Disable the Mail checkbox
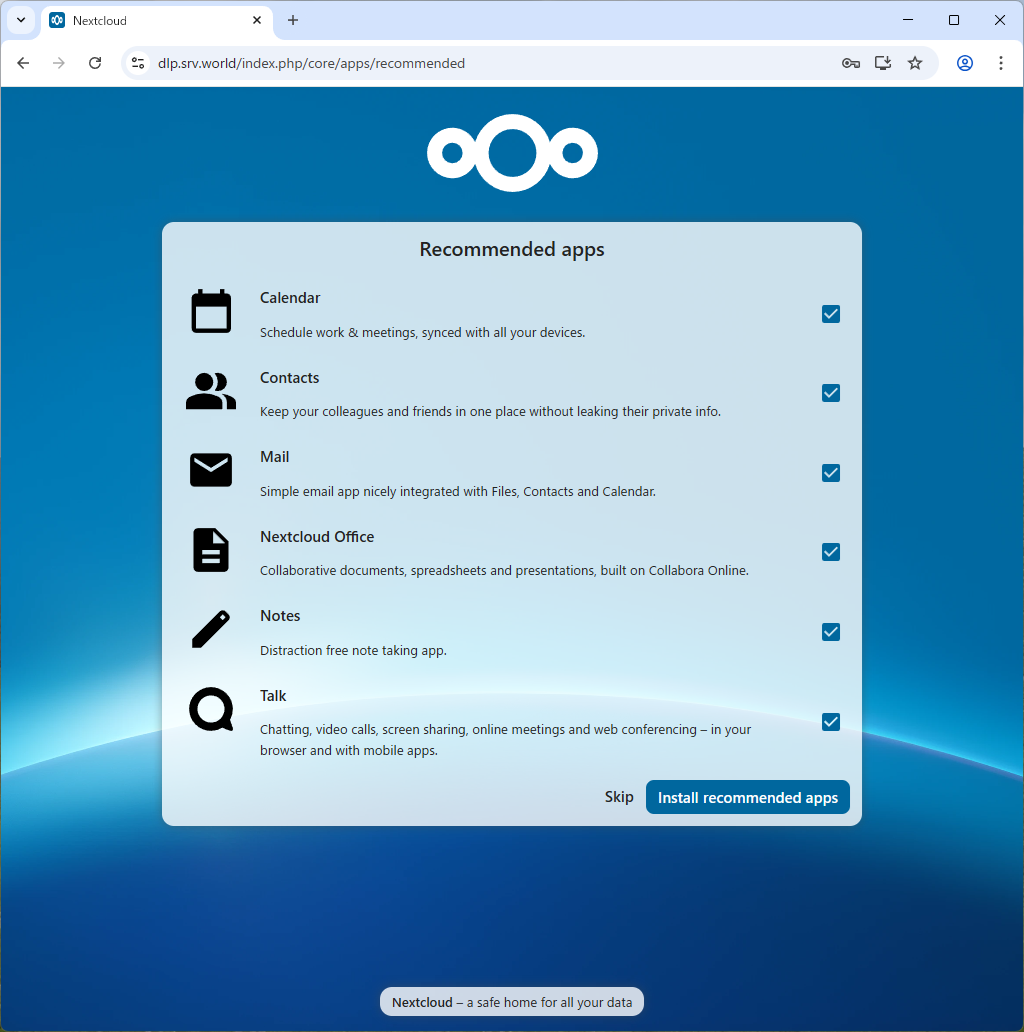 click(x=830, y=473)
